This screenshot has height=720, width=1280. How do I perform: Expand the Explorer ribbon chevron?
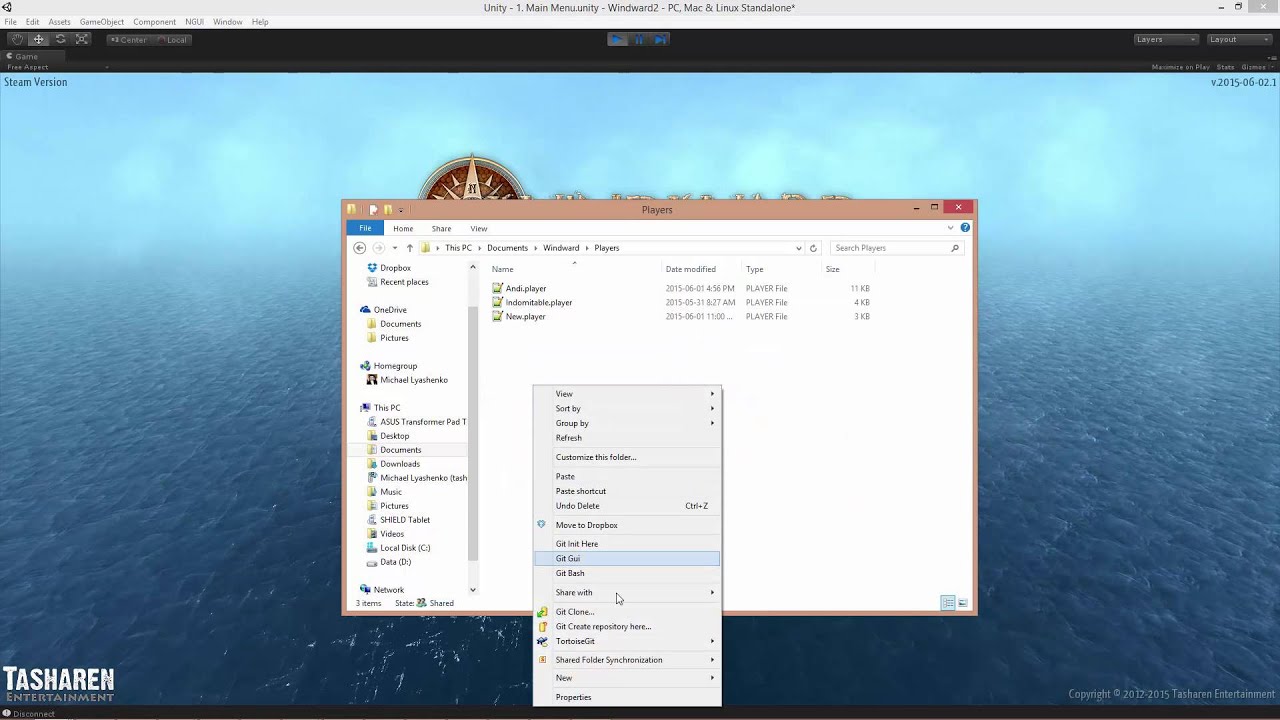(951, 228)
